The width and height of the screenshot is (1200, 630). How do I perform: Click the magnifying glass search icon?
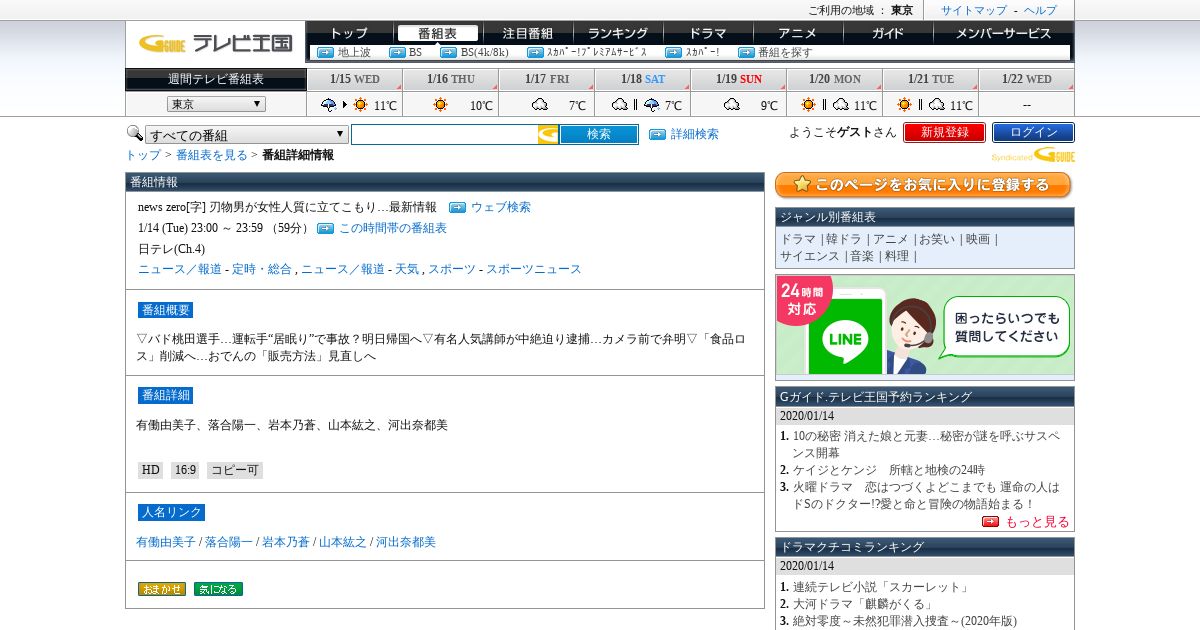click(134, 133)
